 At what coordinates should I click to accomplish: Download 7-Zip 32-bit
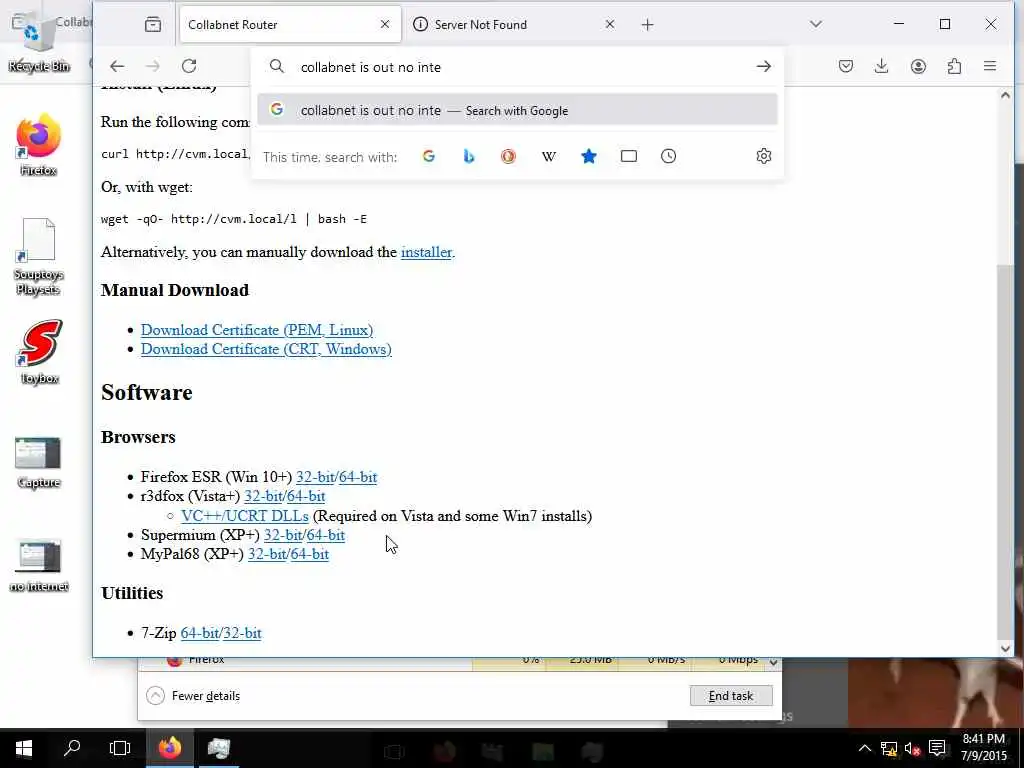click(x=242, y=633)
